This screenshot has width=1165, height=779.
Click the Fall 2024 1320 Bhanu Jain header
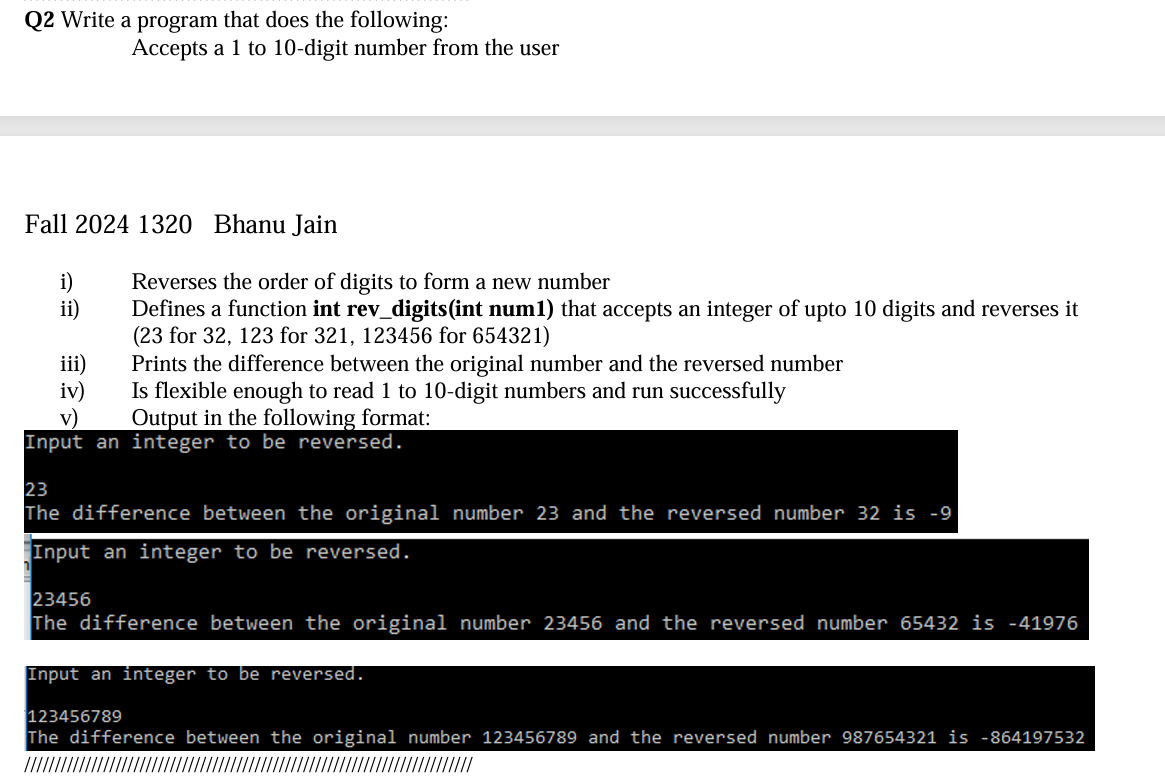click(181, 224)
